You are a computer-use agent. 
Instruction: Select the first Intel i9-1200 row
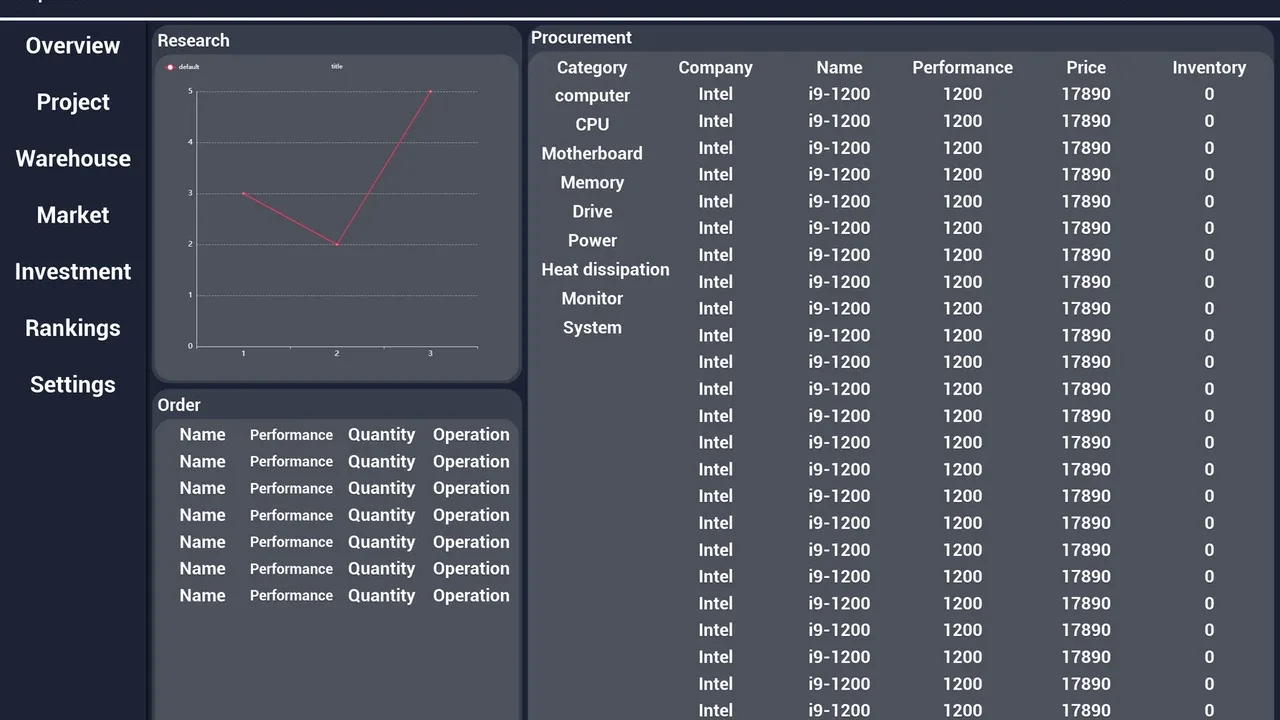point(962,94)
